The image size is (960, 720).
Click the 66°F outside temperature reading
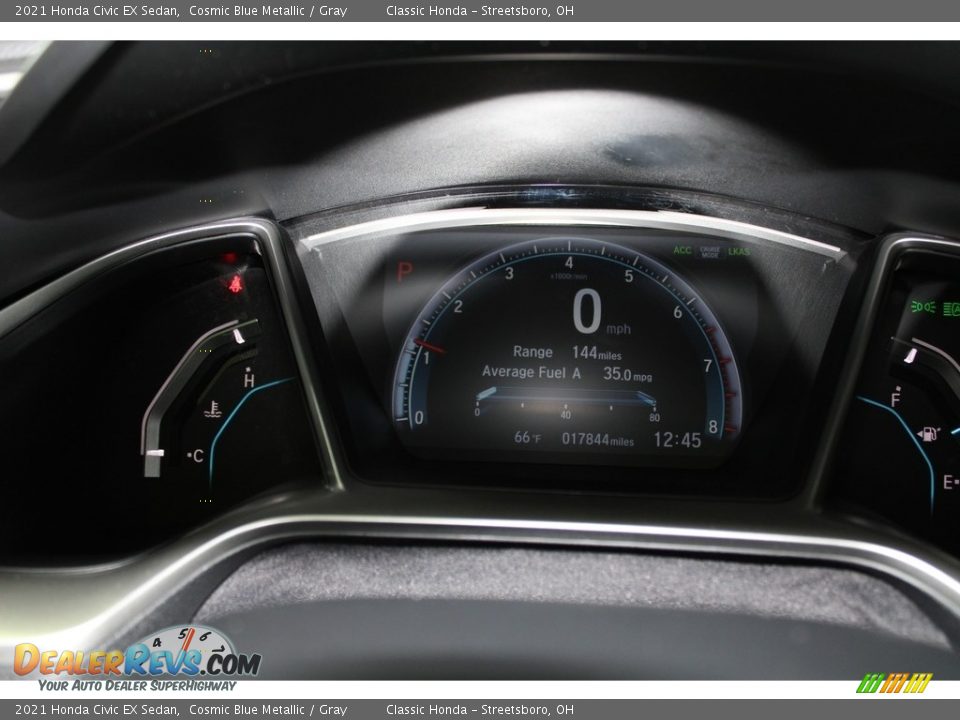click(527, 437)
